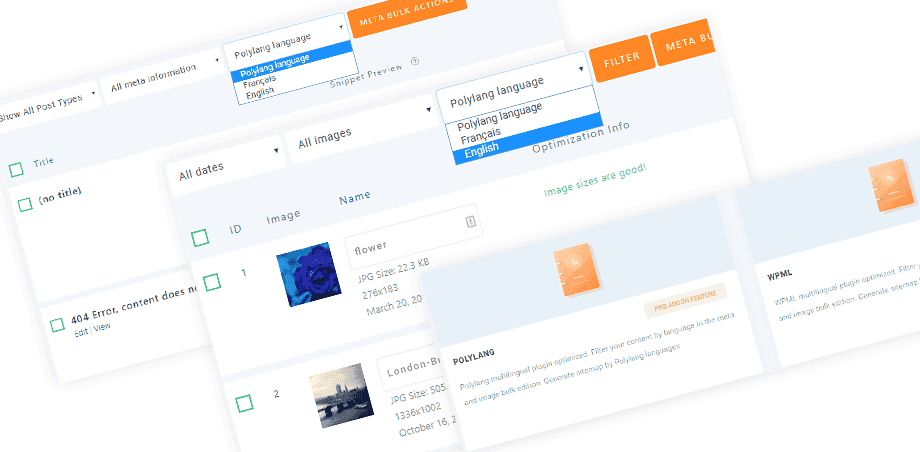
Task: Click the WPML card notebook icon
Action: (x=892, y=185)
